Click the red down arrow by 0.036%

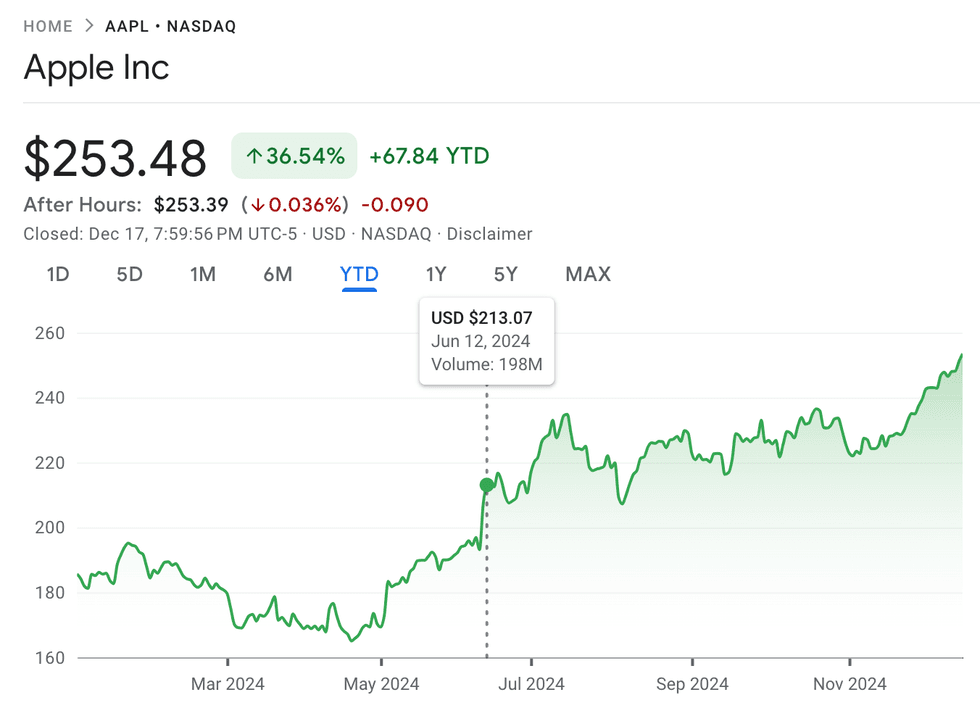pos(258,205)
